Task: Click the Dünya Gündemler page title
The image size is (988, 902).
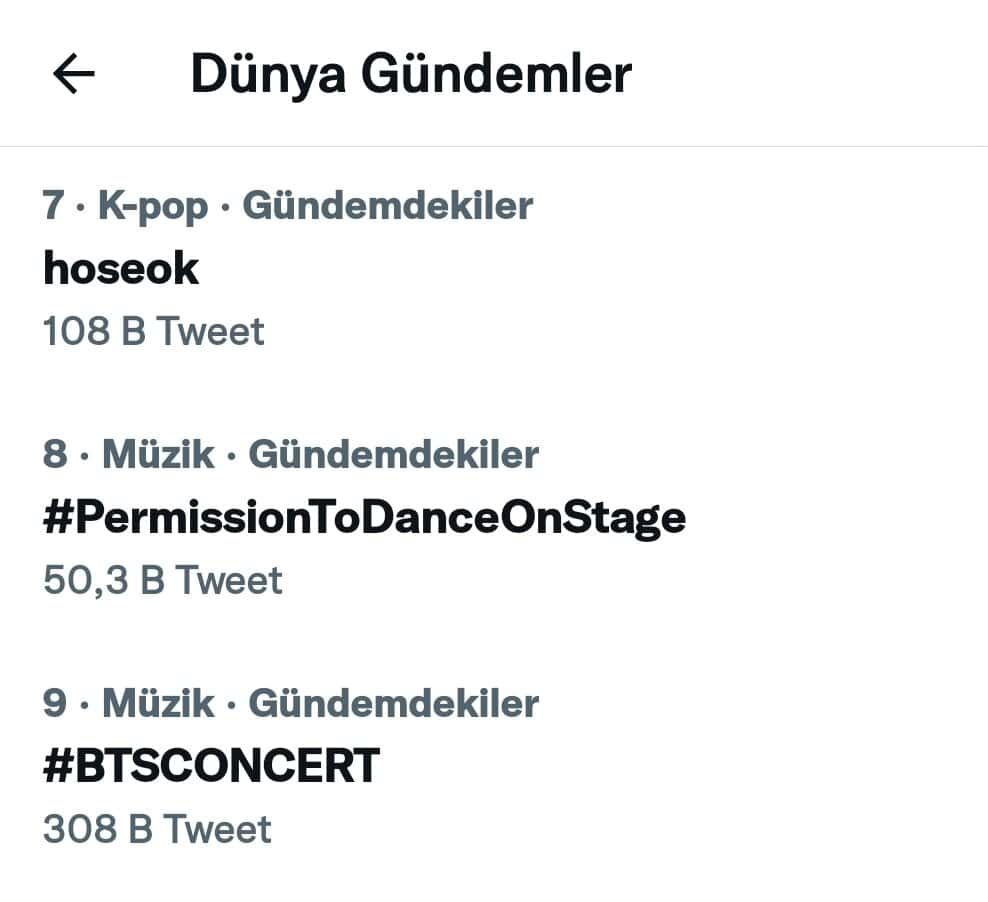Action: [411, 75]
